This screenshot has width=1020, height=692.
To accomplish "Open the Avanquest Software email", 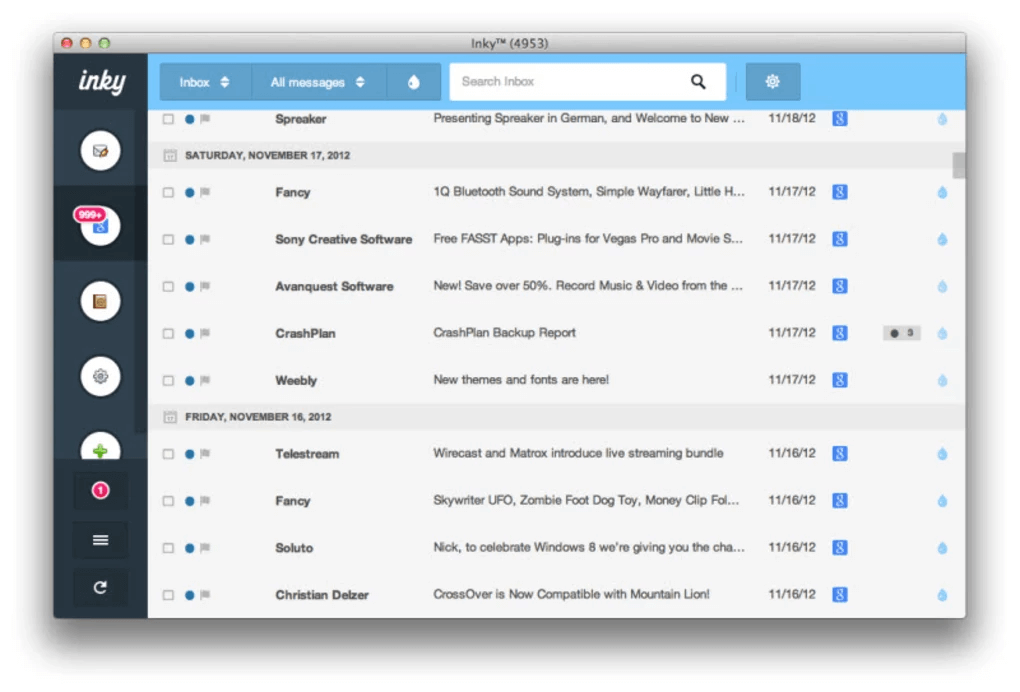I will 587,286.
